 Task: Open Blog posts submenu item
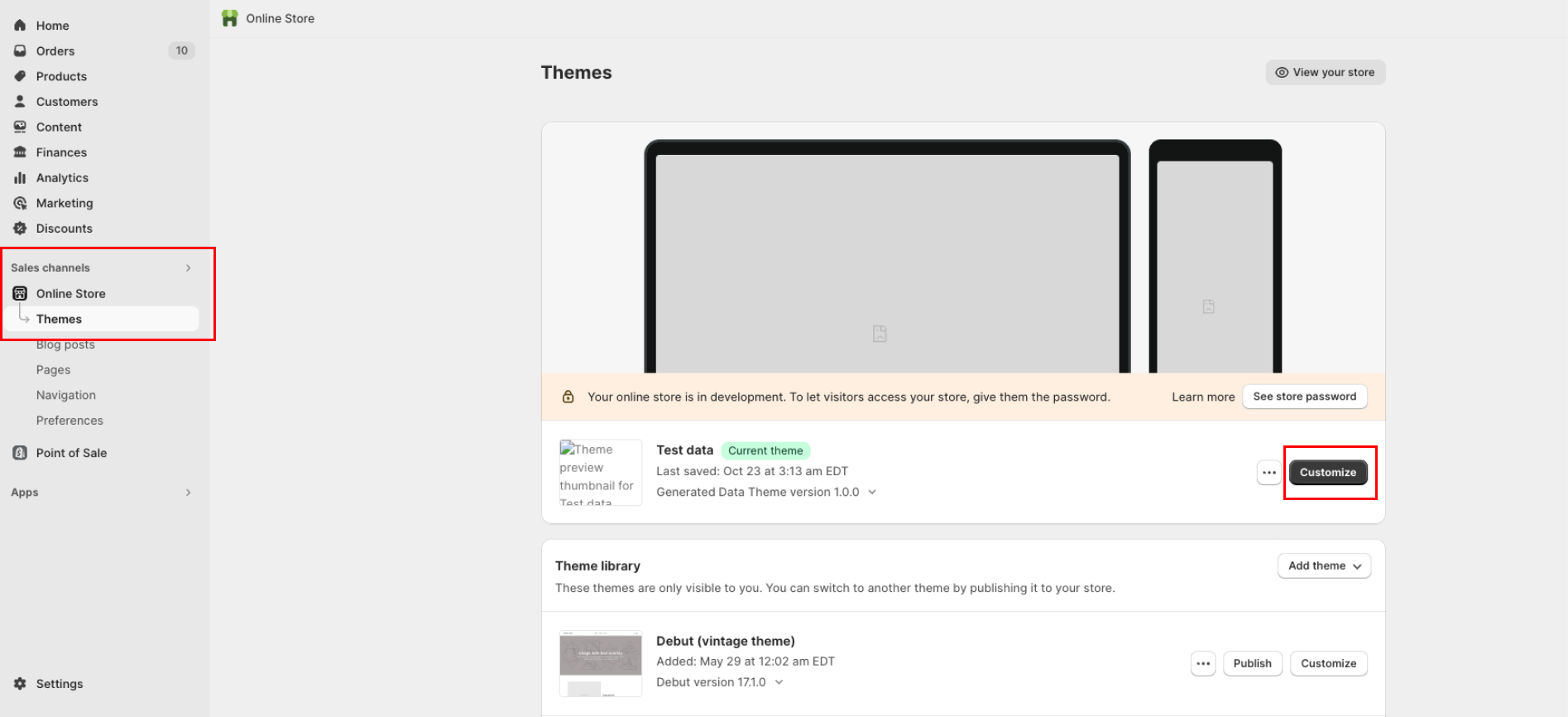pyautogui.click(x=65, y=344)
